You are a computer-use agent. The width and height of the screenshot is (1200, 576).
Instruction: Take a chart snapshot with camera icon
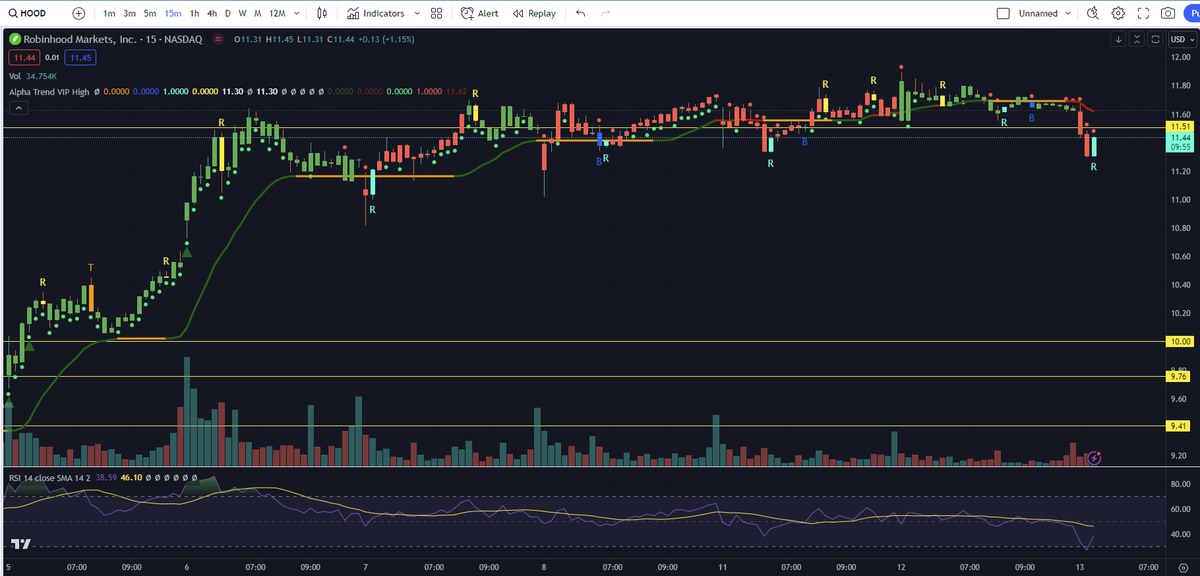click(1168, 14)
